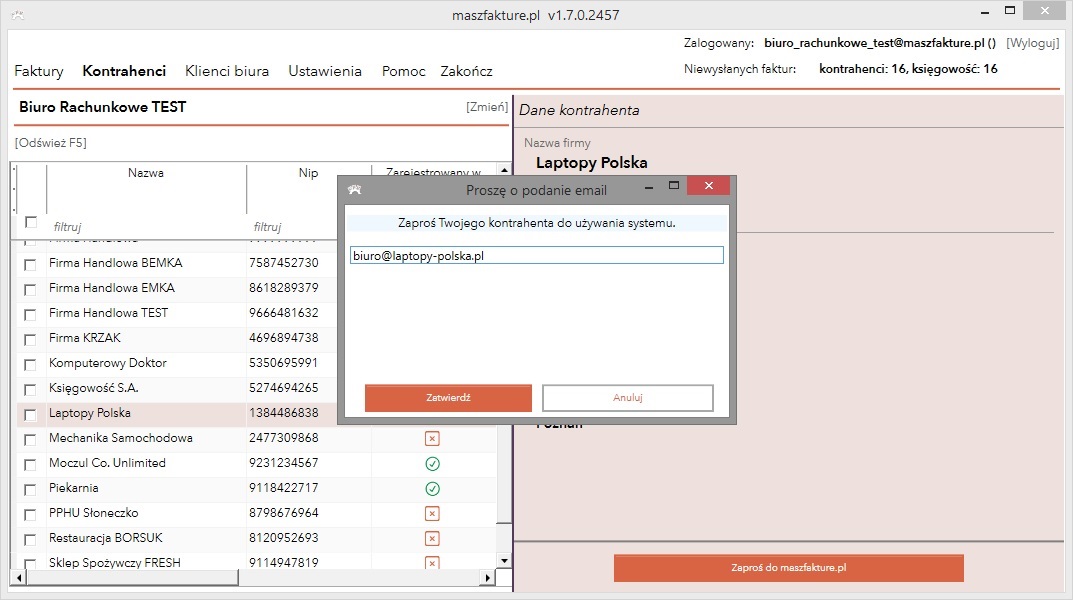Click the horizontal scrollbar thumb
Viewport: 1073px width, 600px height.
[132, 578]
